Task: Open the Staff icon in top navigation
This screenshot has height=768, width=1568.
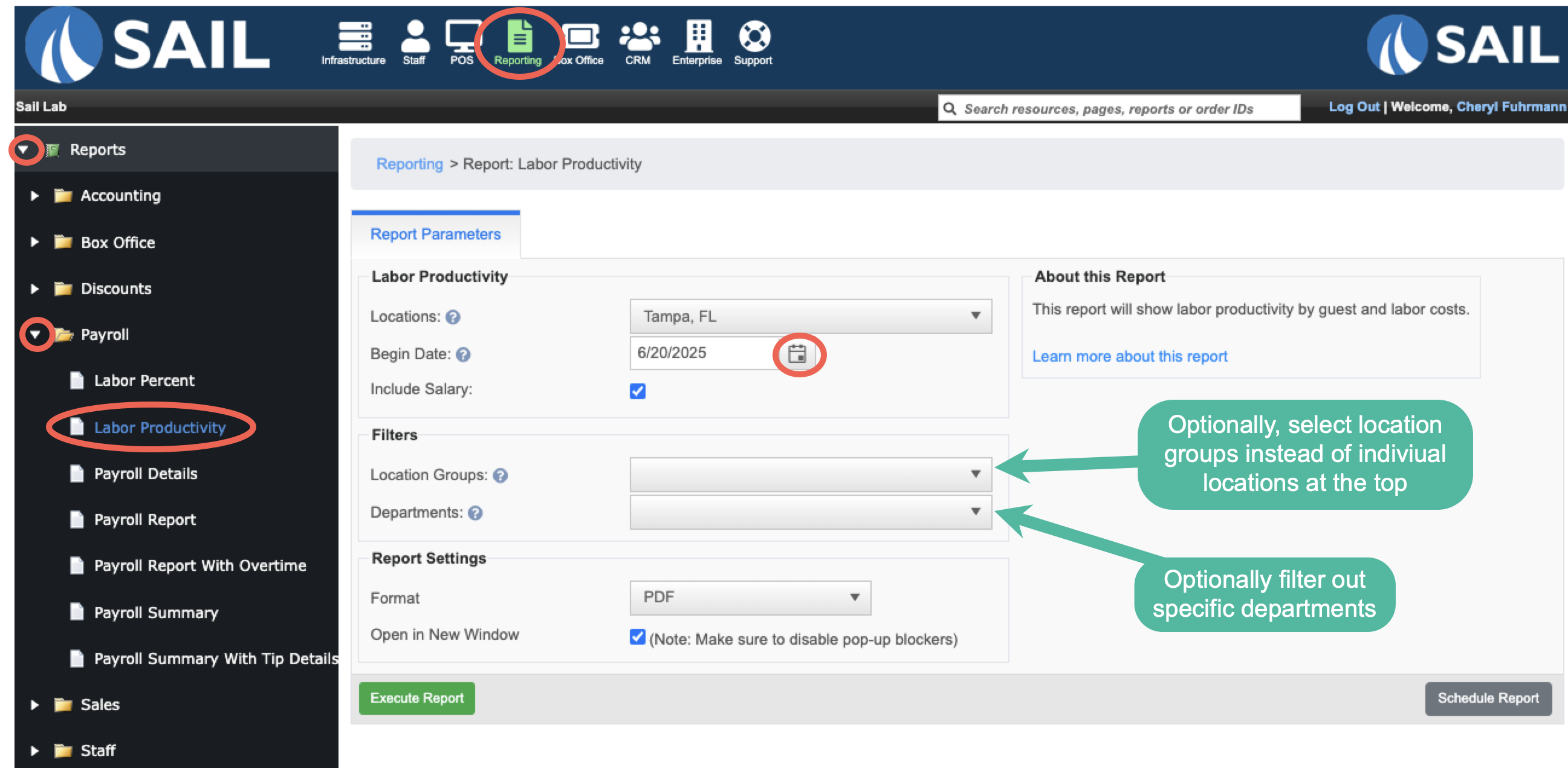Action: 415,36
